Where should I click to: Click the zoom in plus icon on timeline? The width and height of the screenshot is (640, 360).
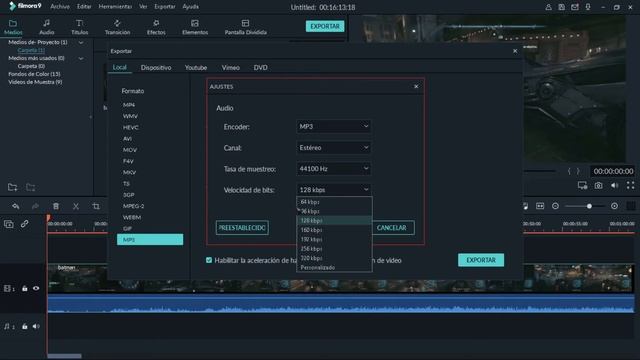(614, 206)
